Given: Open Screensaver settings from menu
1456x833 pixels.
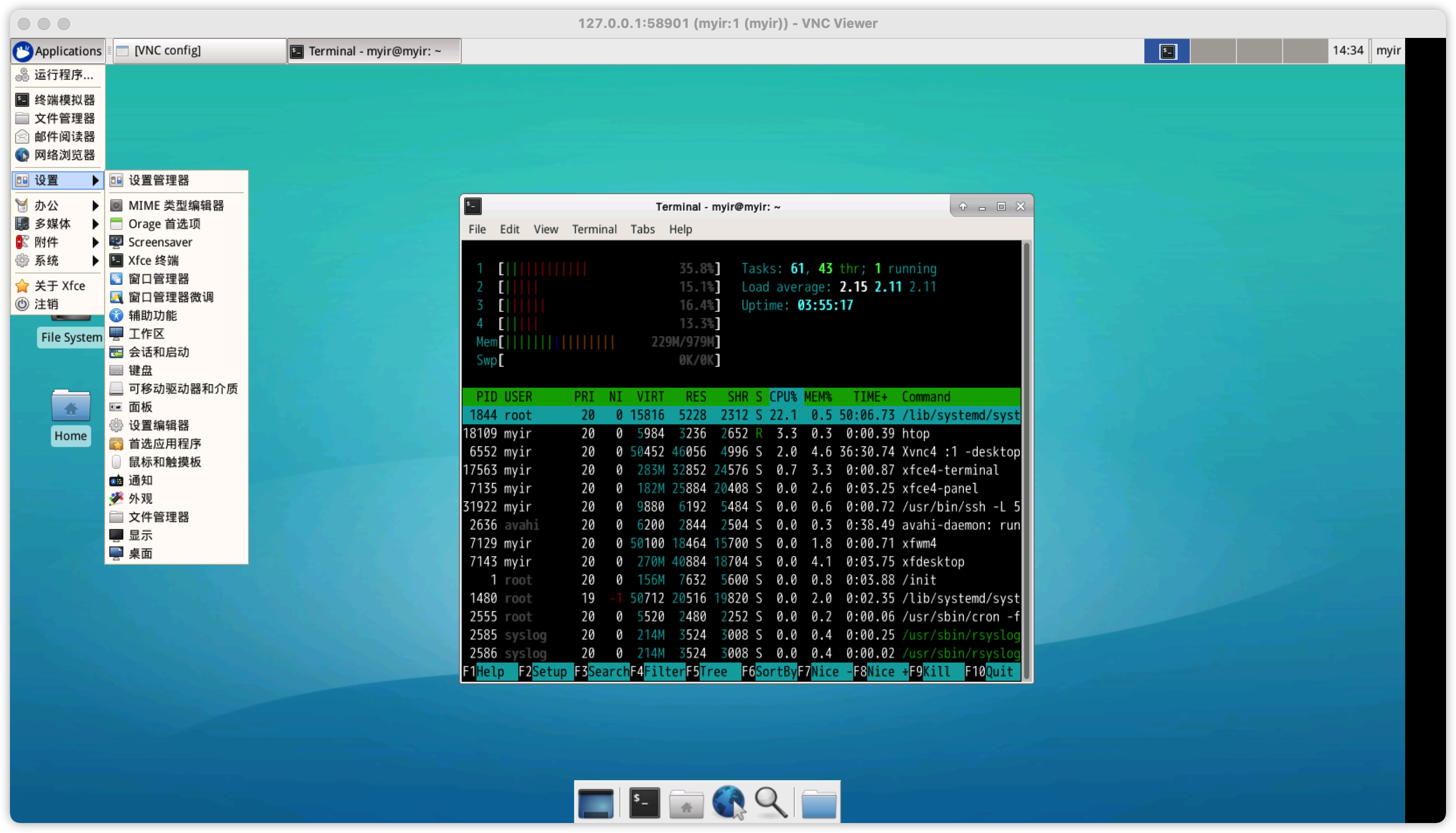Looking at the screenshot, I should point(160,242).
